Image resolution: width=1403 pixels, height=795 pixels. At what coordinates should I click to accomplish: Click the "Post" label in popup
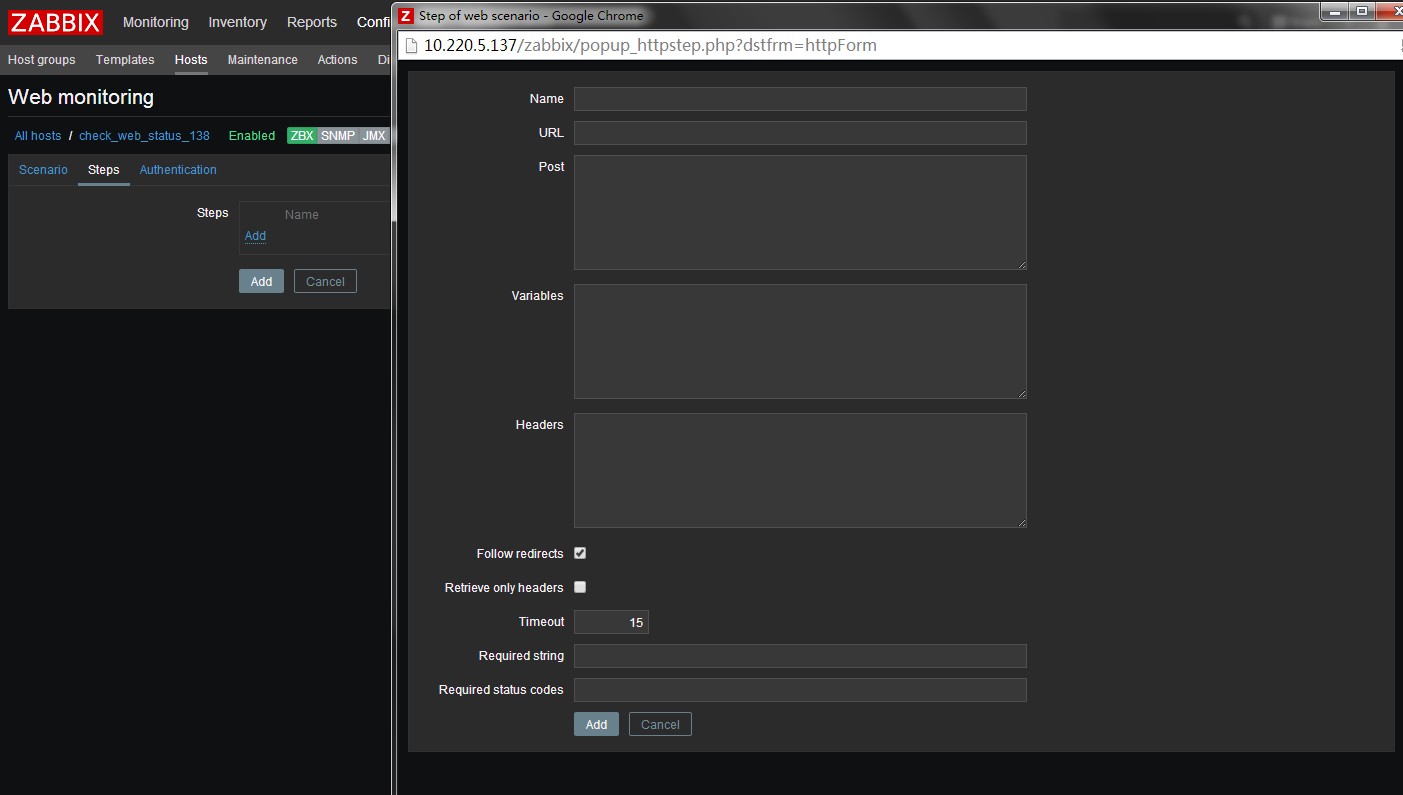[551, 167]
